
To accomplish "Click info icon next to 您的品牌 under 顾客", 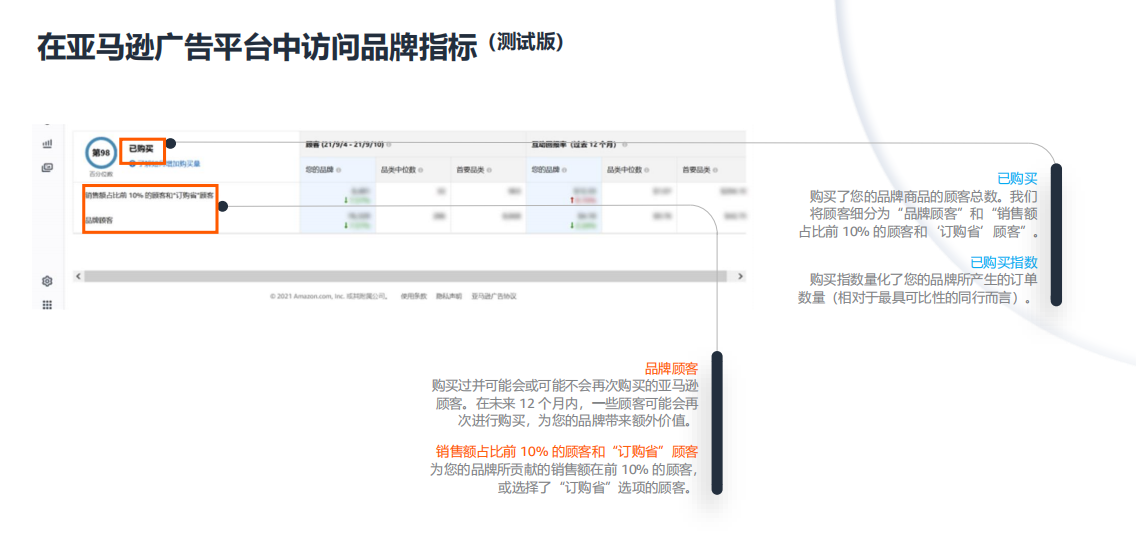I will (338, 170).
